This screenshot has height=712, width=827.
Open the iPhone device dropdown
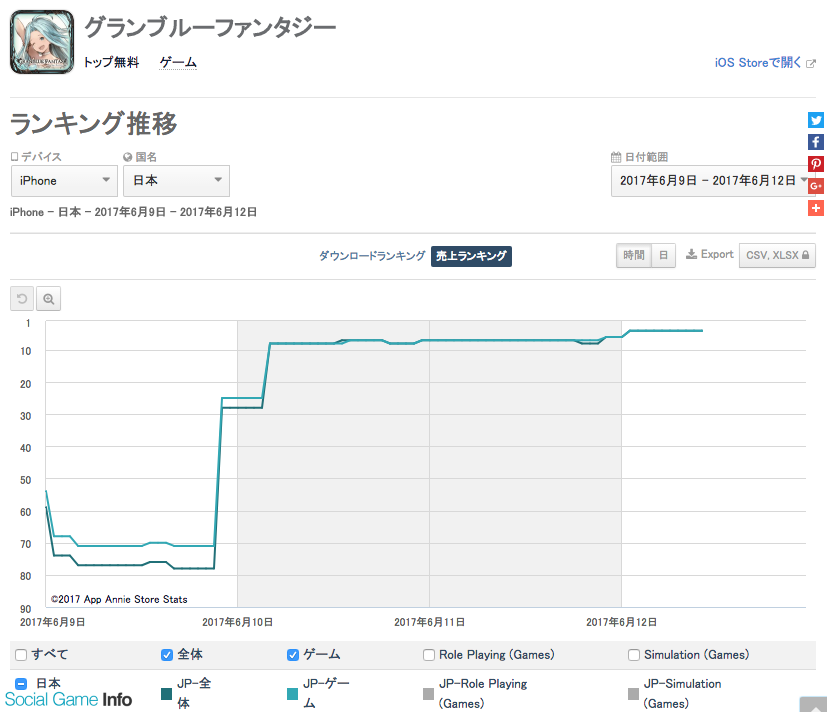click(x=64, y=181)
